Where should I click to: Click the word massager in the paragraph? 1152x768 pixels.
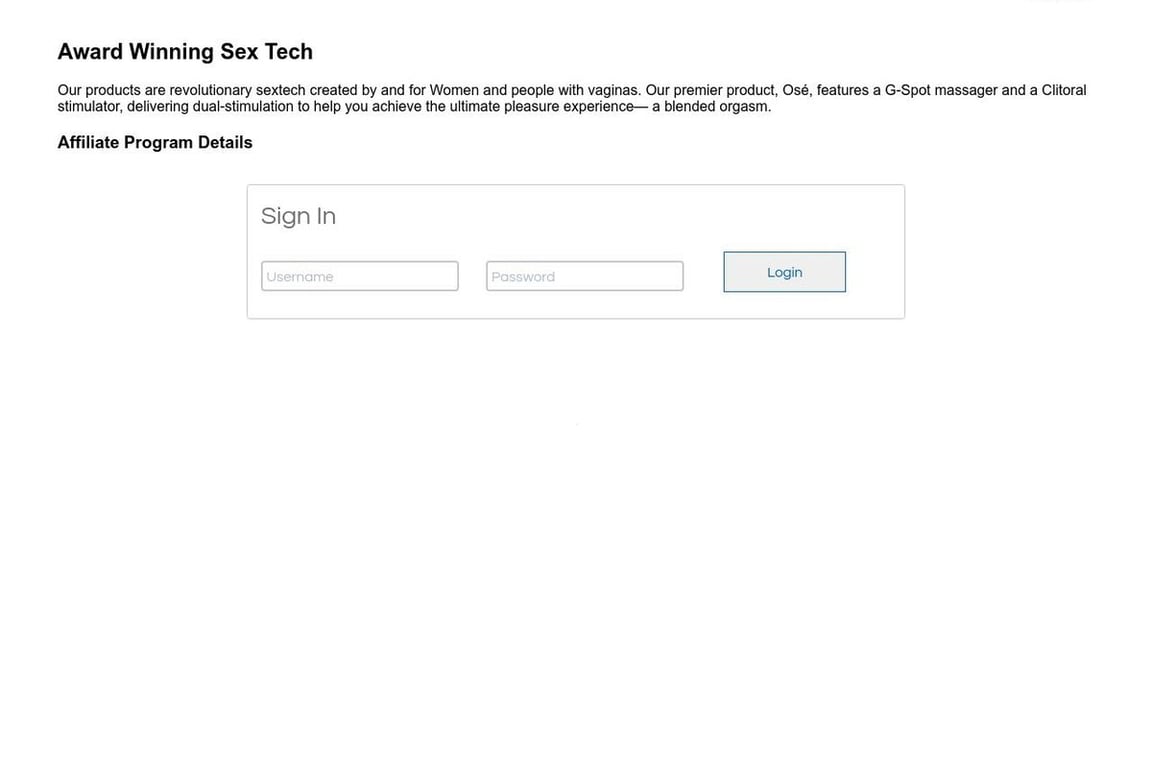click(966, 90)
